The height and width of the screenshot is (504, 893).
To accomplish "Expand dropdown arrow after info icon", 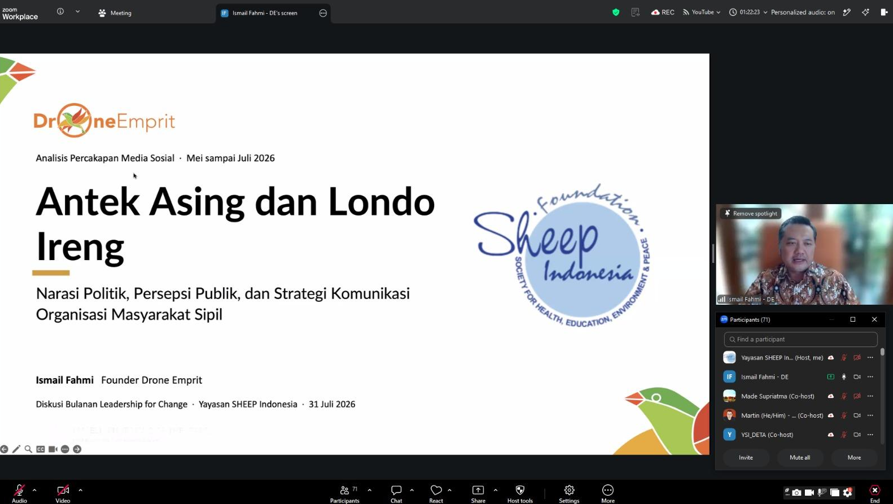I will click(x=77, y=11).
